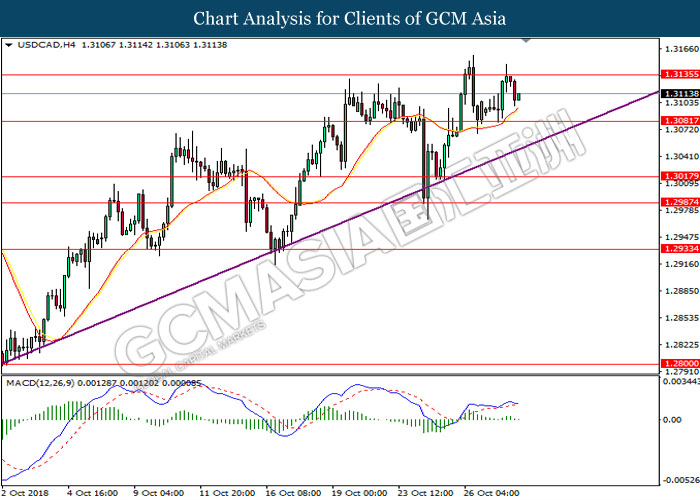Click the last green candlestick on the chart

(519, 96)
